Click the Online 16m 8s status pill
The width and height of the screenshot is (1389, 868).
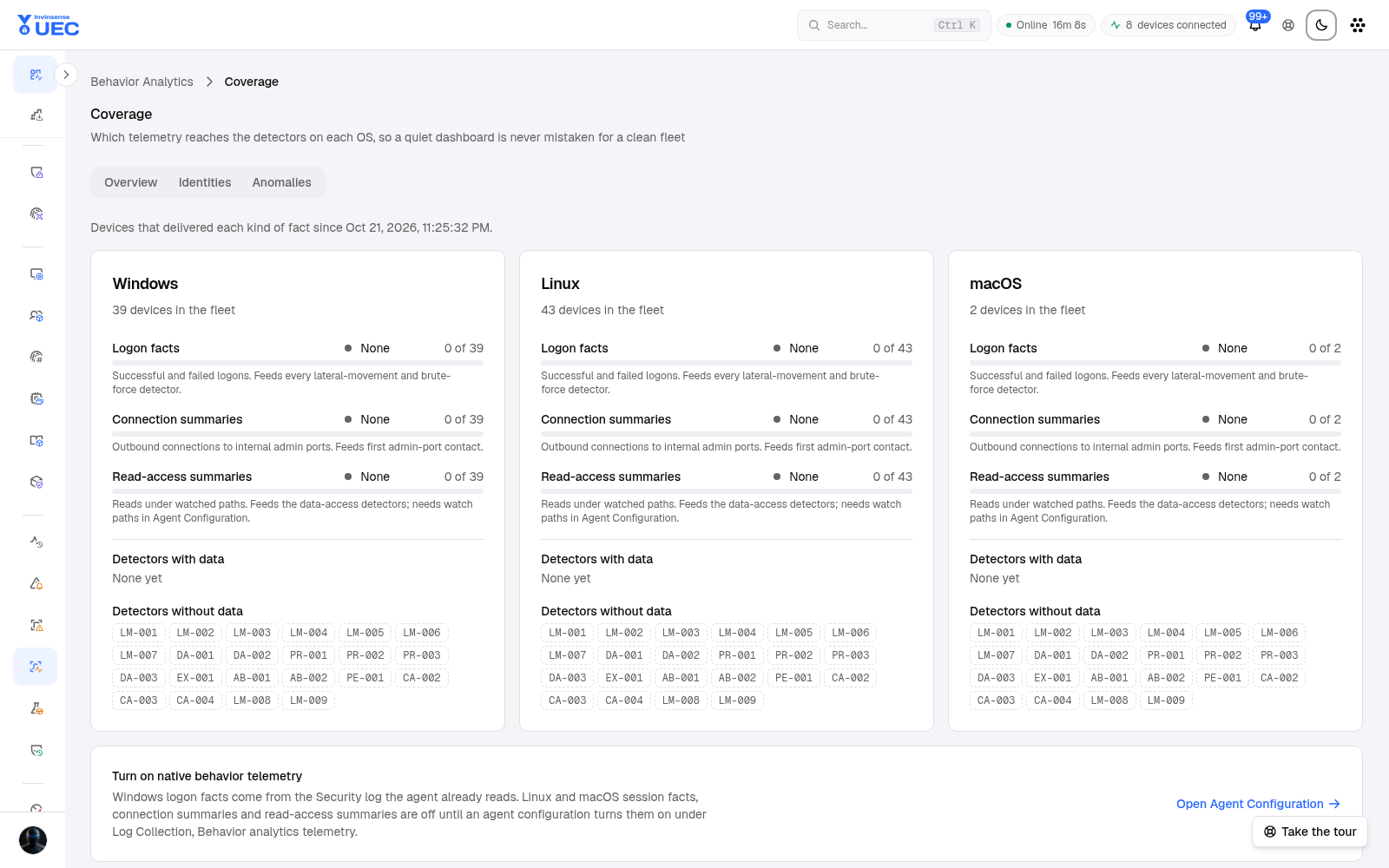pos(1046,25)
